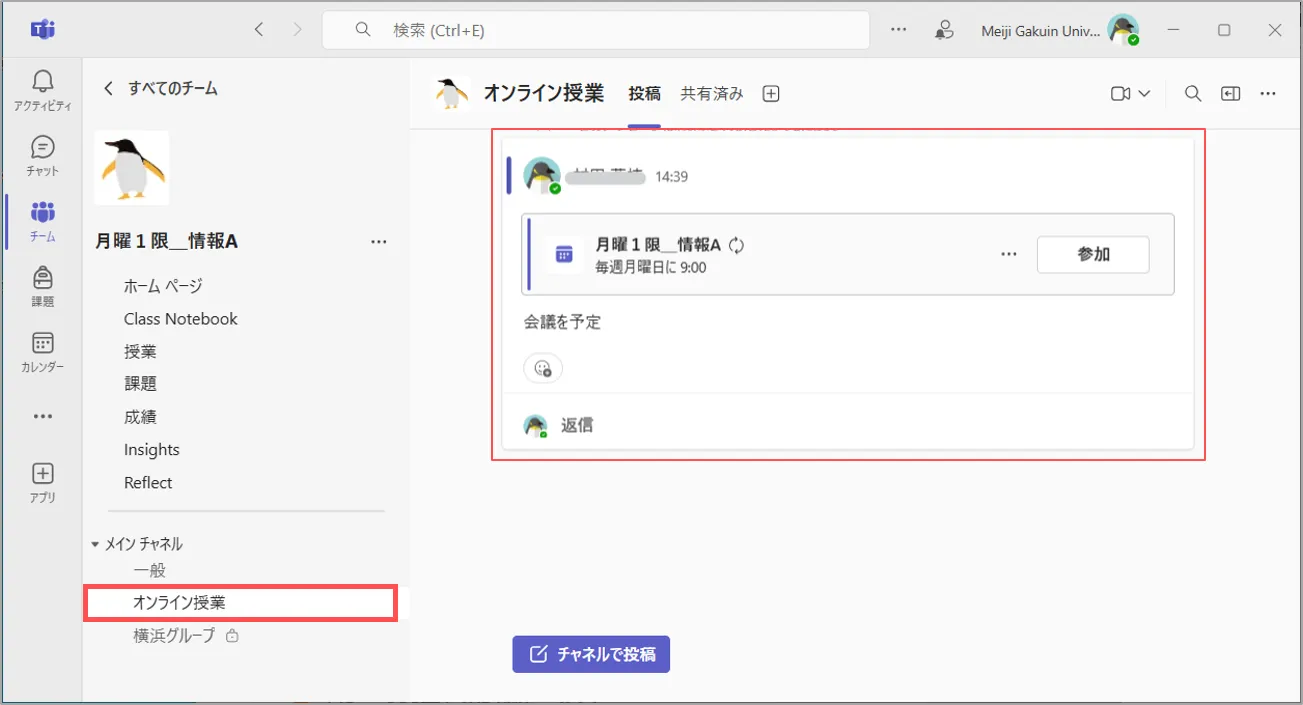Screen dimensions: 1303x705
Task: Click the search magnifier icon in channel header
Action: [x=1192, y=93]
